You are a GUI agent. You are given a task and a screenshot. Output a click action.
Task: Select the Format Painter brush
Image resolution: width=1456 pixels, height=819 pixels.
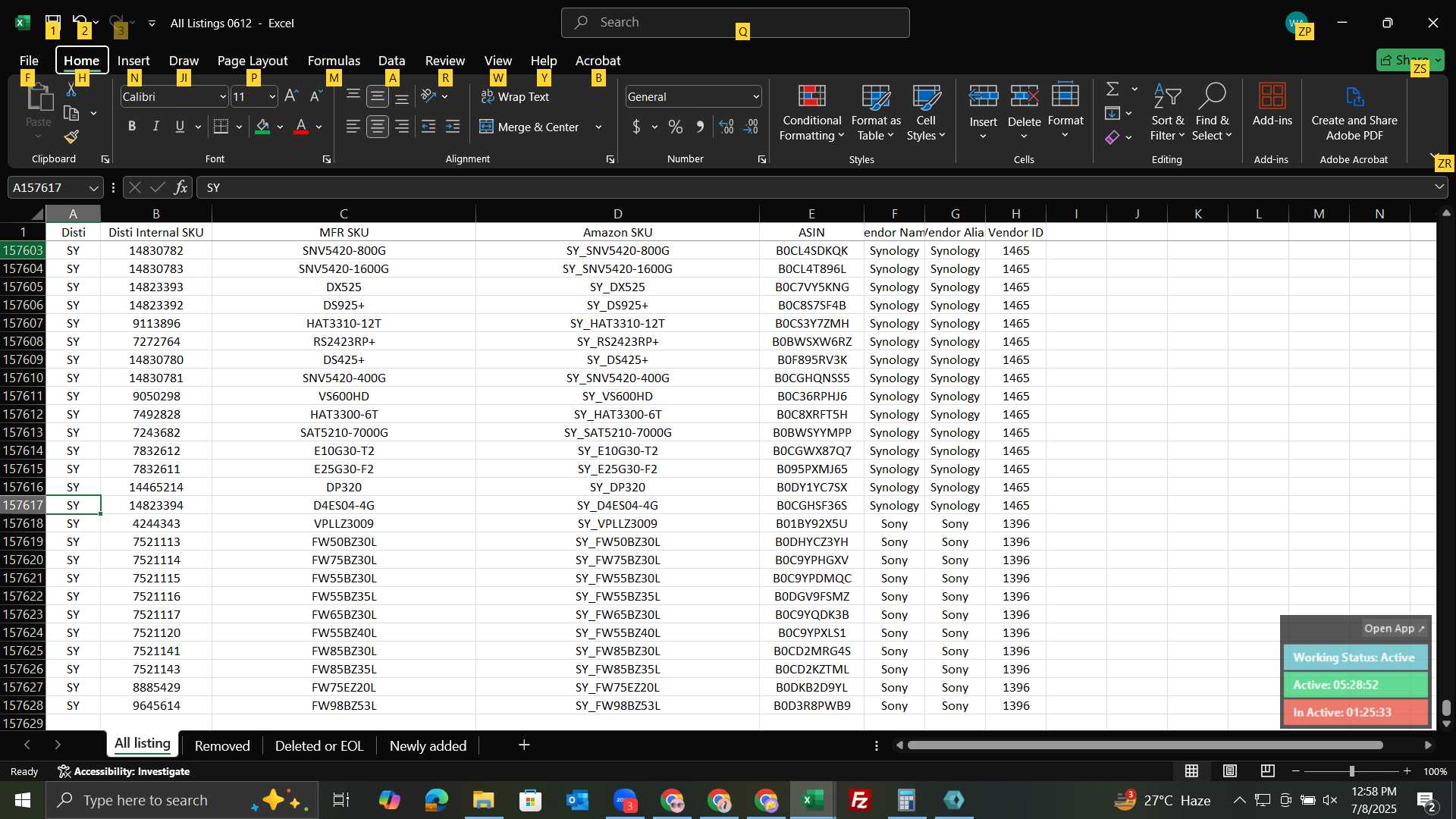[71, 136]
